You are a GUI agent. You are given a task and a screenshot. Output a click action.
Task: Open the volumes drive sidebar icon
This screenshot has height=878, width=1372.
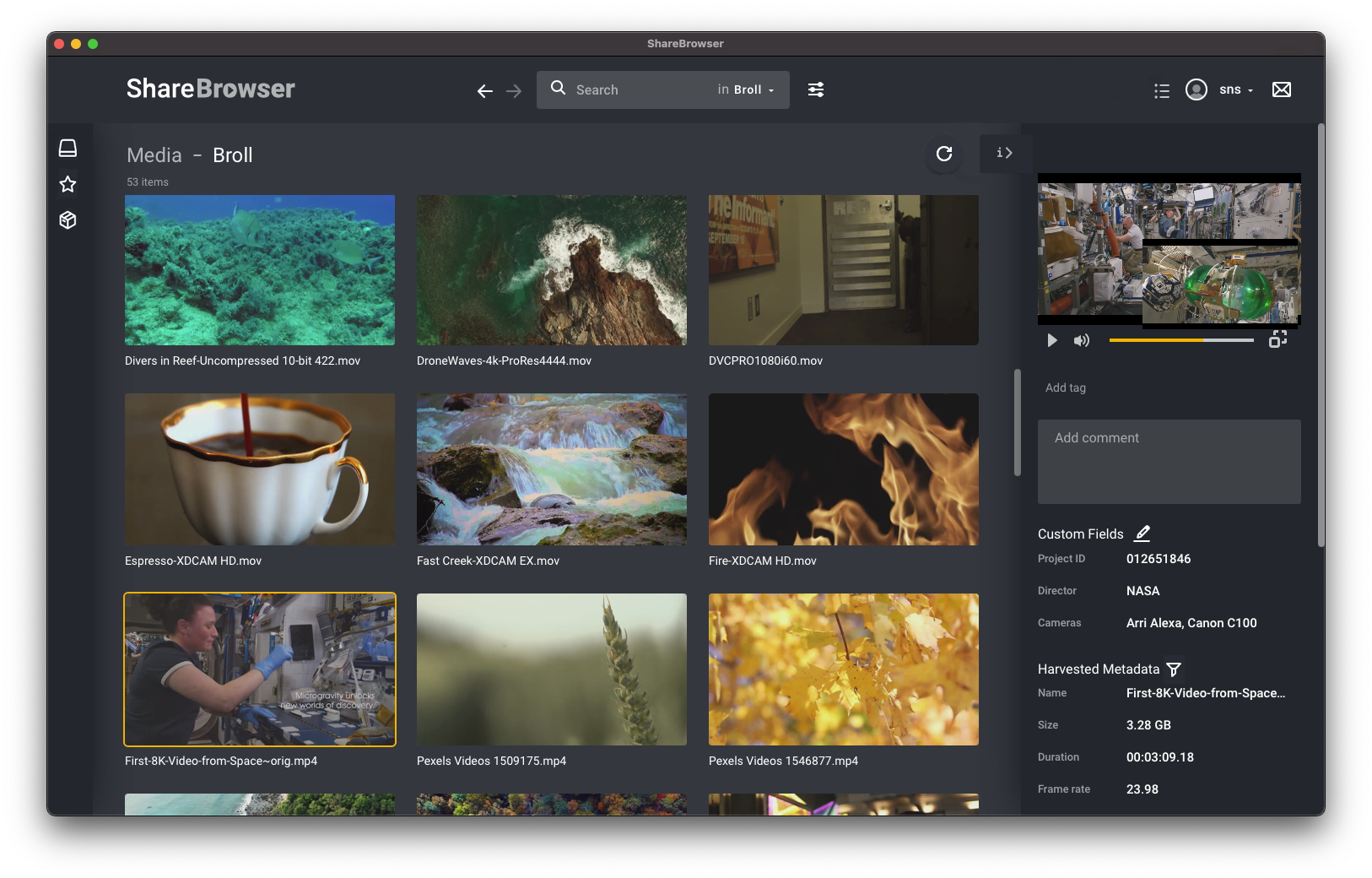pyautogui.click(x=68, y=149)
